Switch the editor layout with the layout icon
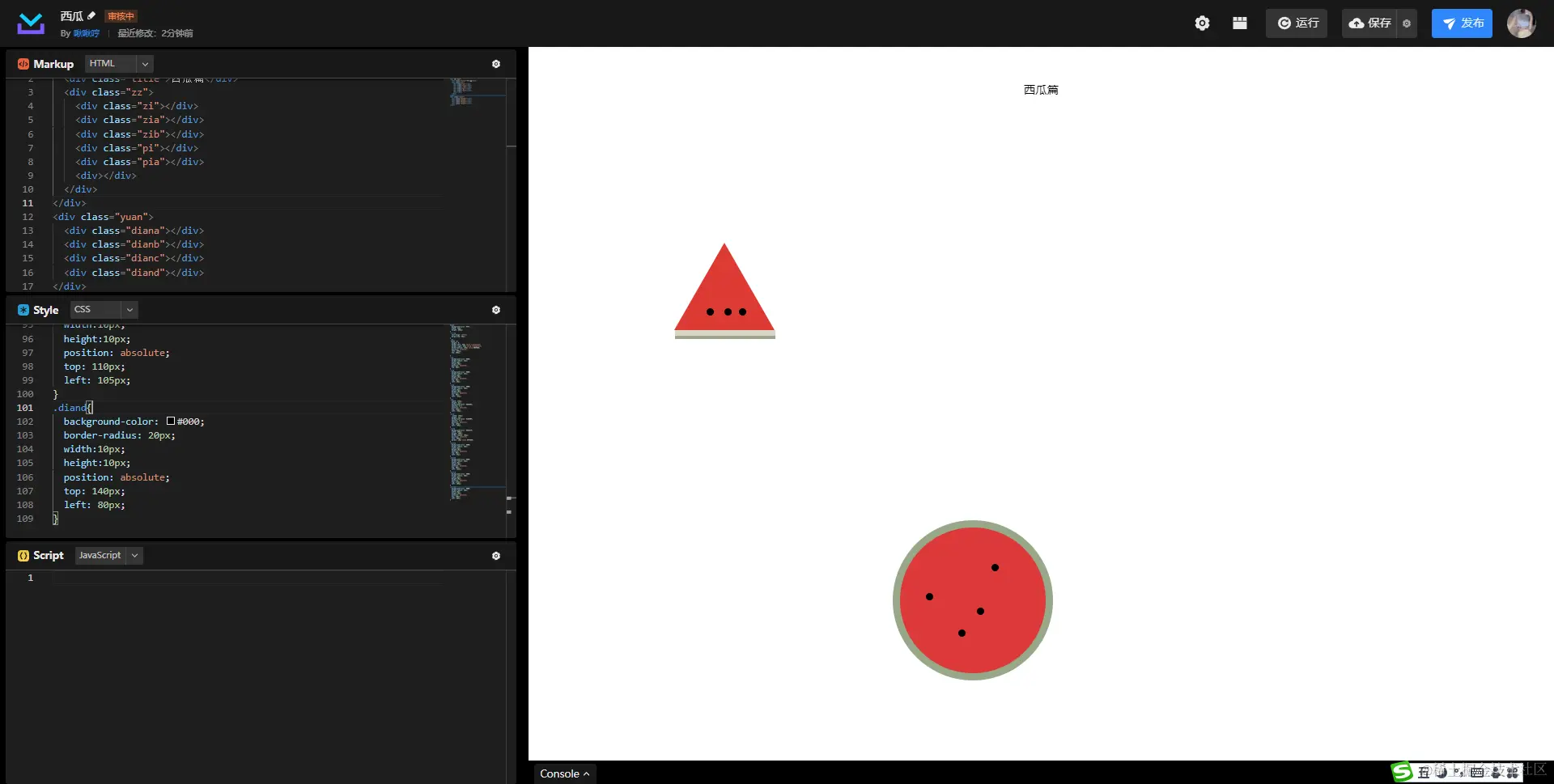The height and width of the screenshot is (784, 1554). [1239, 23]
